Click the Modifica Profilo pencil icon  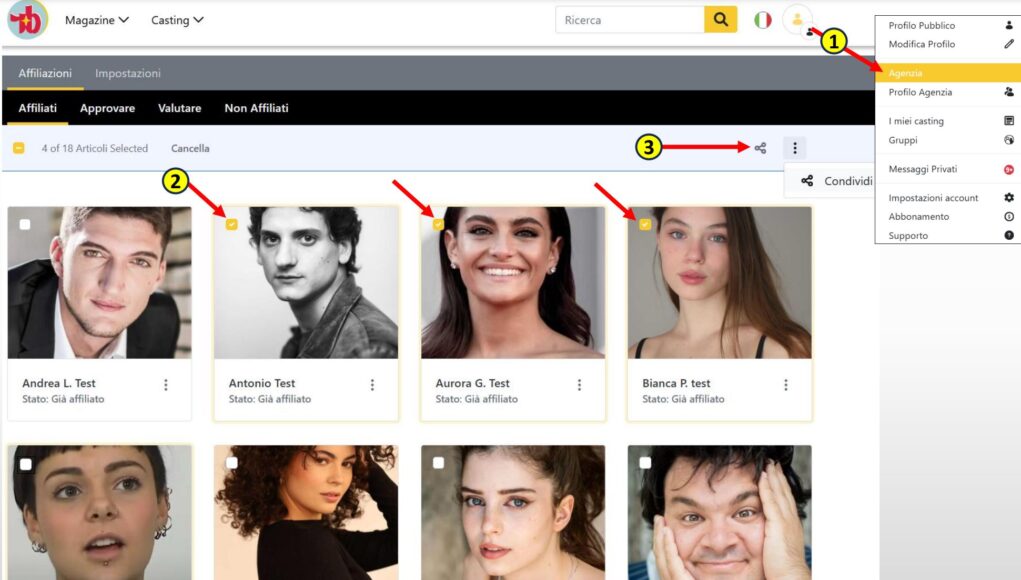click(x=1009, y=44)
